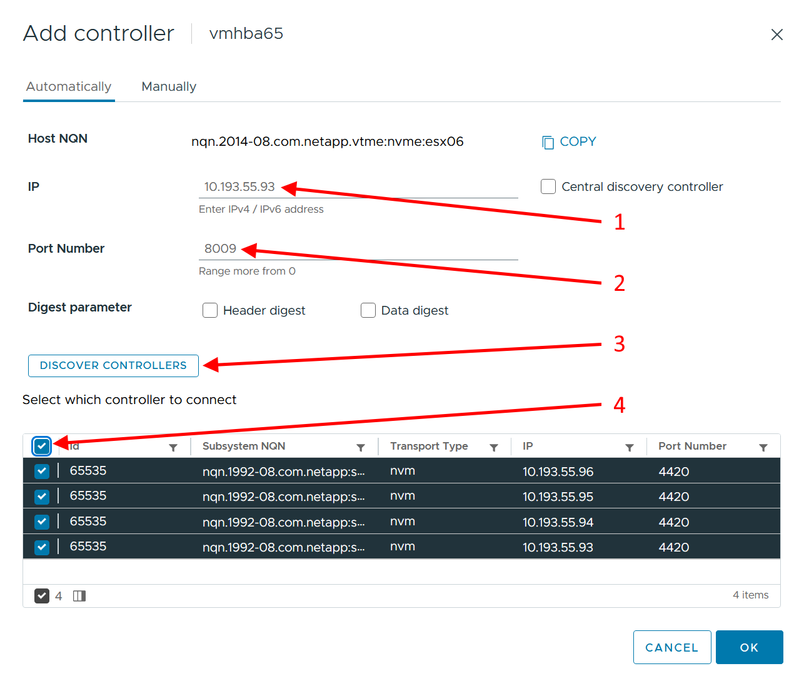Filter the Subsystem NQN column
Viewport: 804px width, 683px height.
[361, 448]
